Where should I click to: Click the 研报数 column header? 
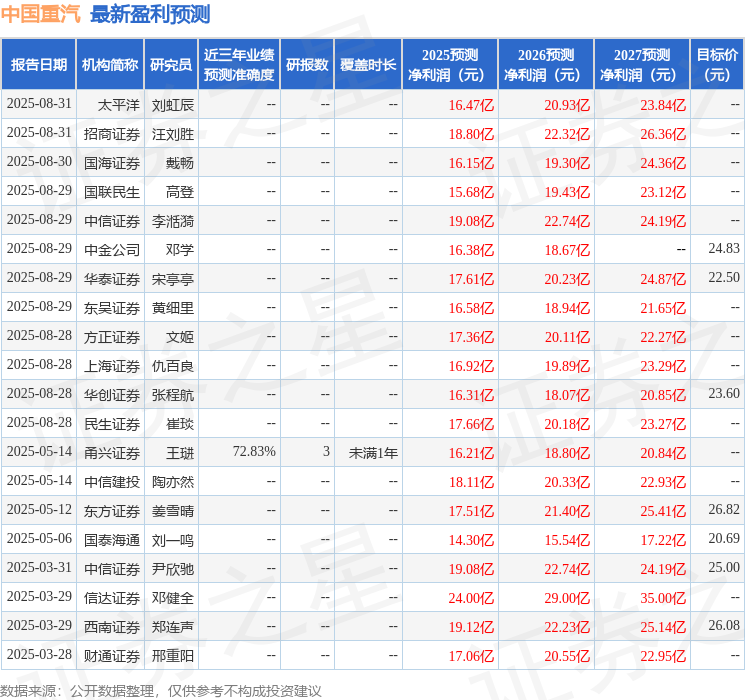click(307, 65)
